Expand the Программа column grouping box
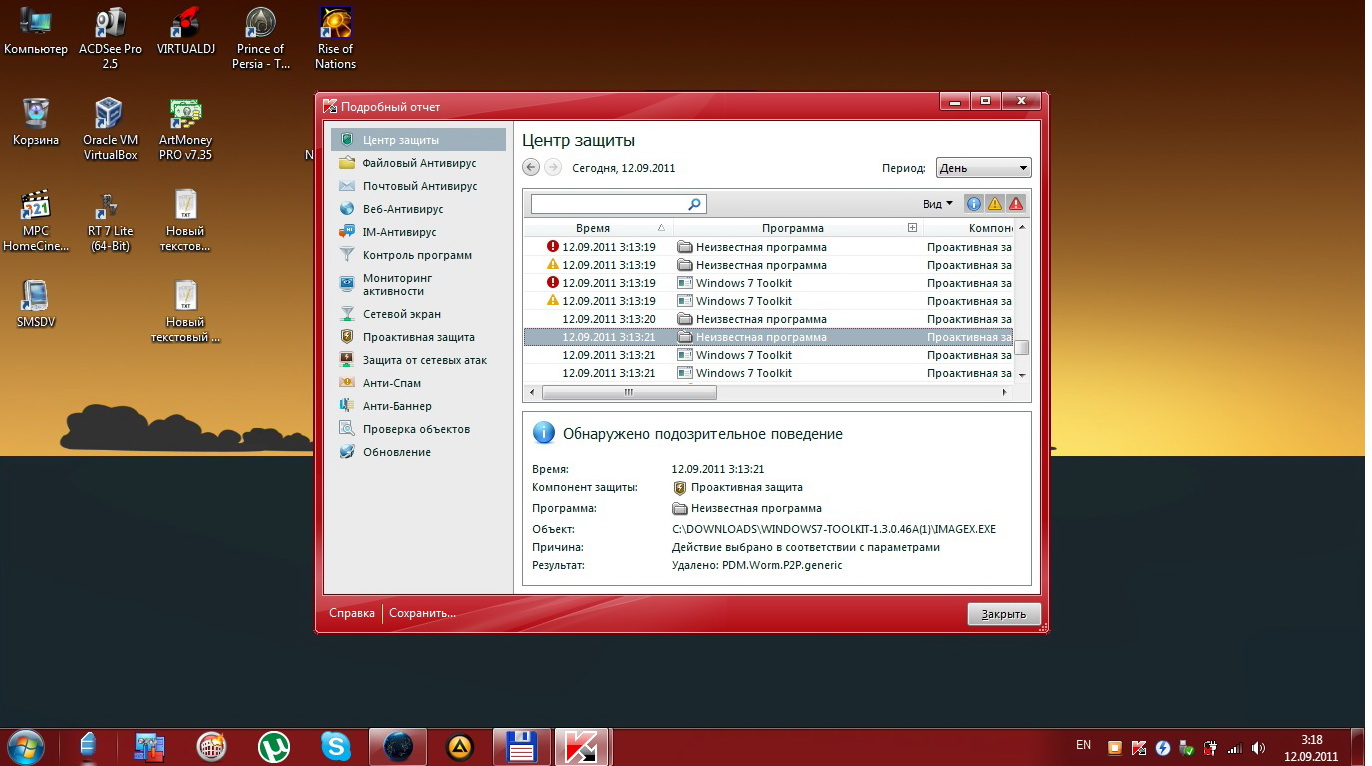1372x766 pixels. [x=912, y=228]
